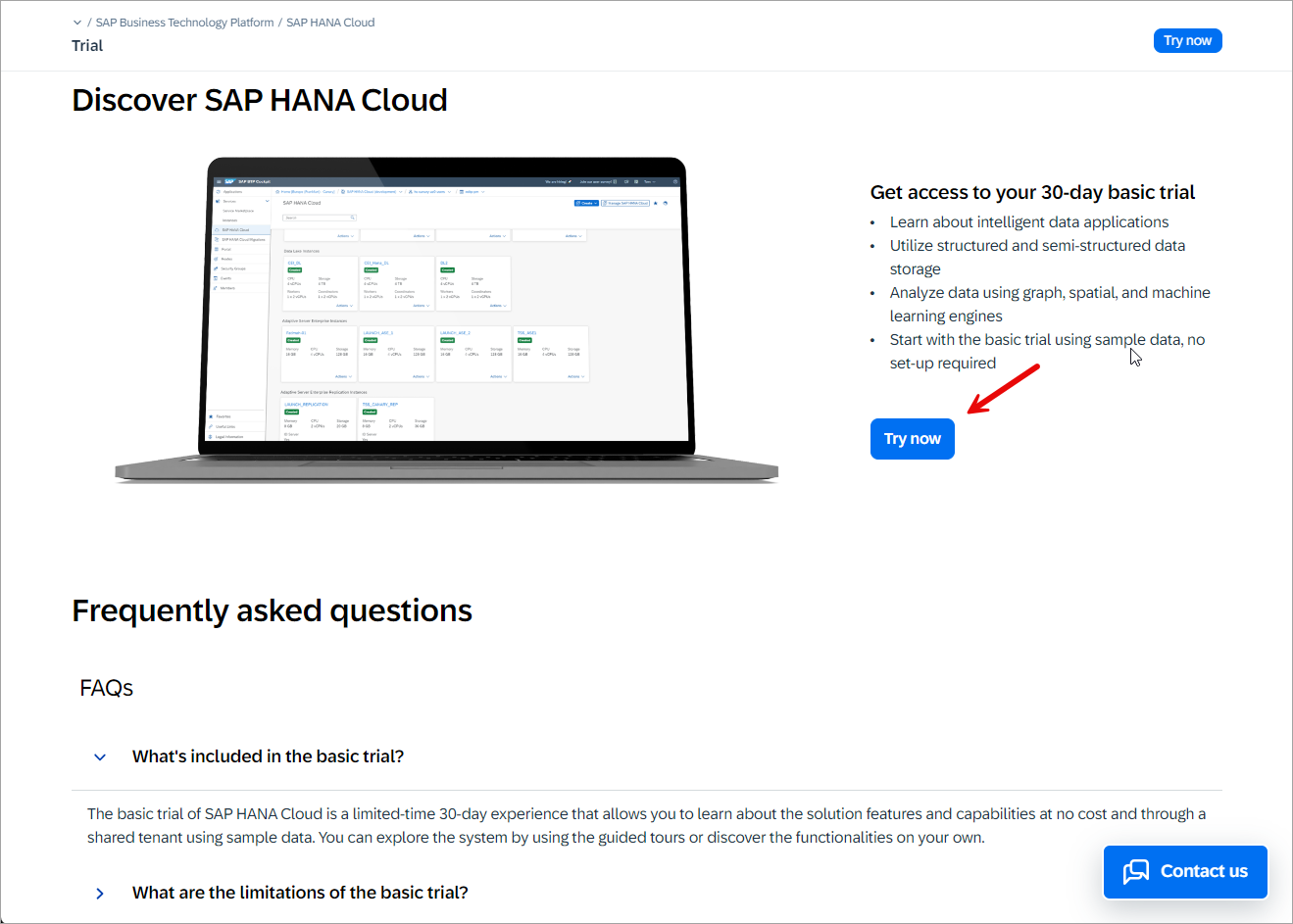Open SAP HANA Cloud breadcrumb link

click(x=330, y=23)
